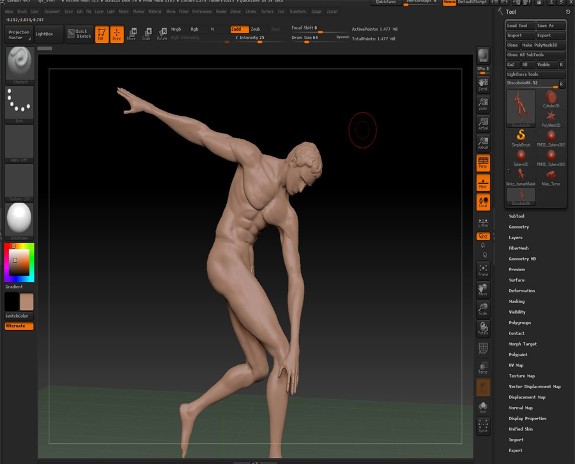The height and width of the screenshot is (464, 575).
Task: Toggle the Alternate color button
Action: point(19,326)
